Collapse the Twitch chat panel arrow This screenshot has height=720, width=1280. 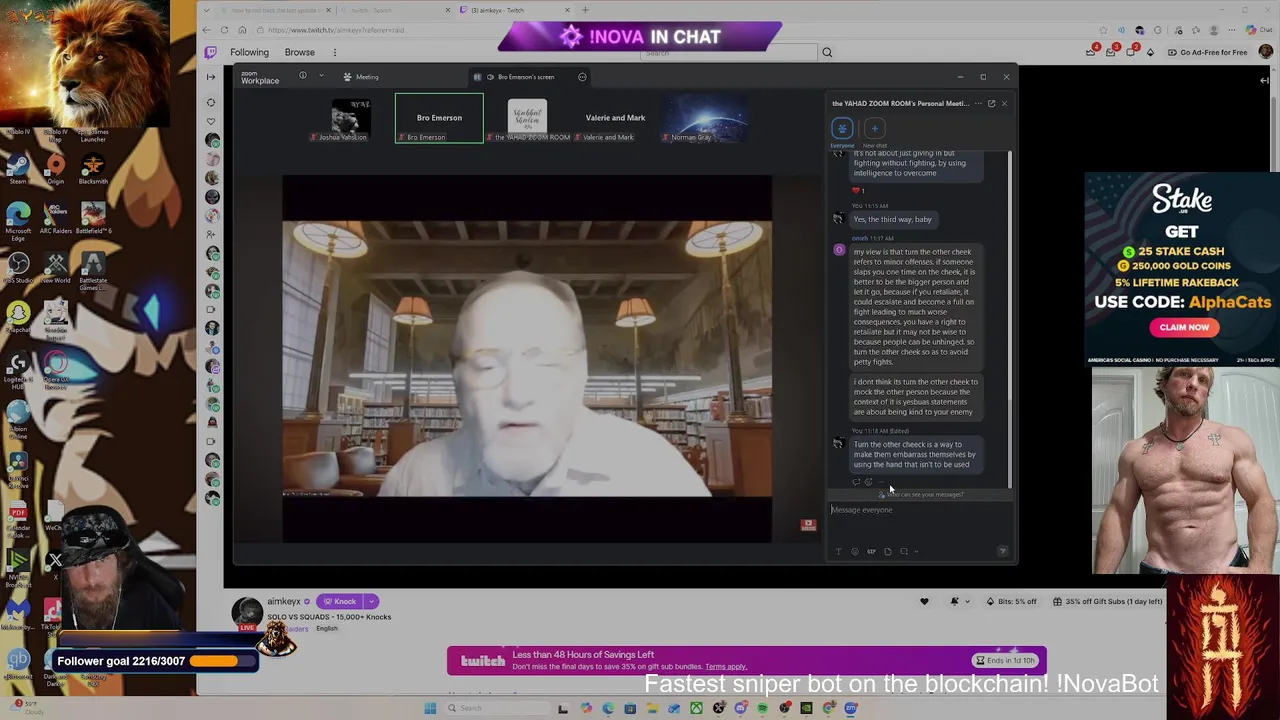(1265, 80)
